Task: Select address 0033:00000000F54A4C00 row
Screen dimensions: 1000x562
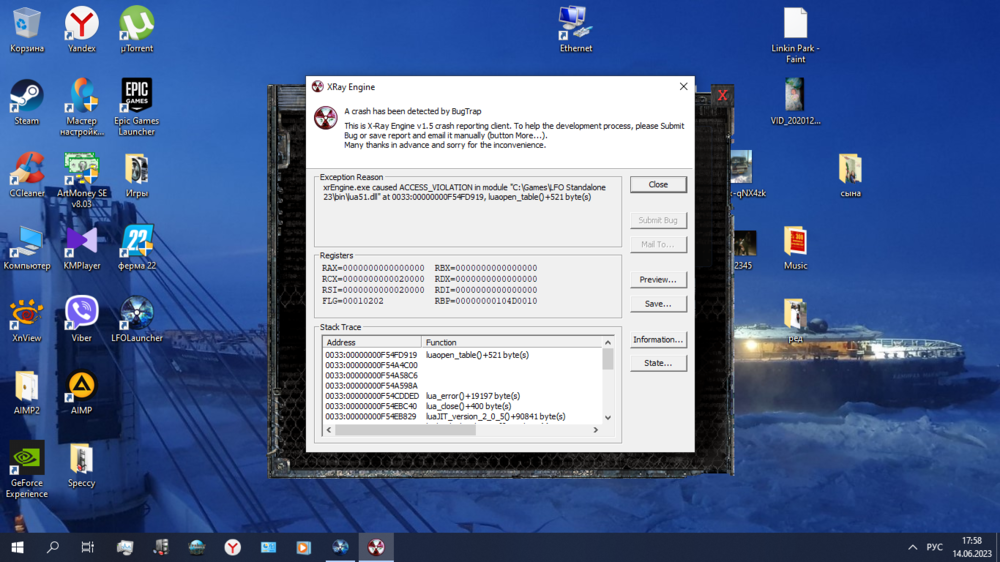Action: click(x=462, y=365)
